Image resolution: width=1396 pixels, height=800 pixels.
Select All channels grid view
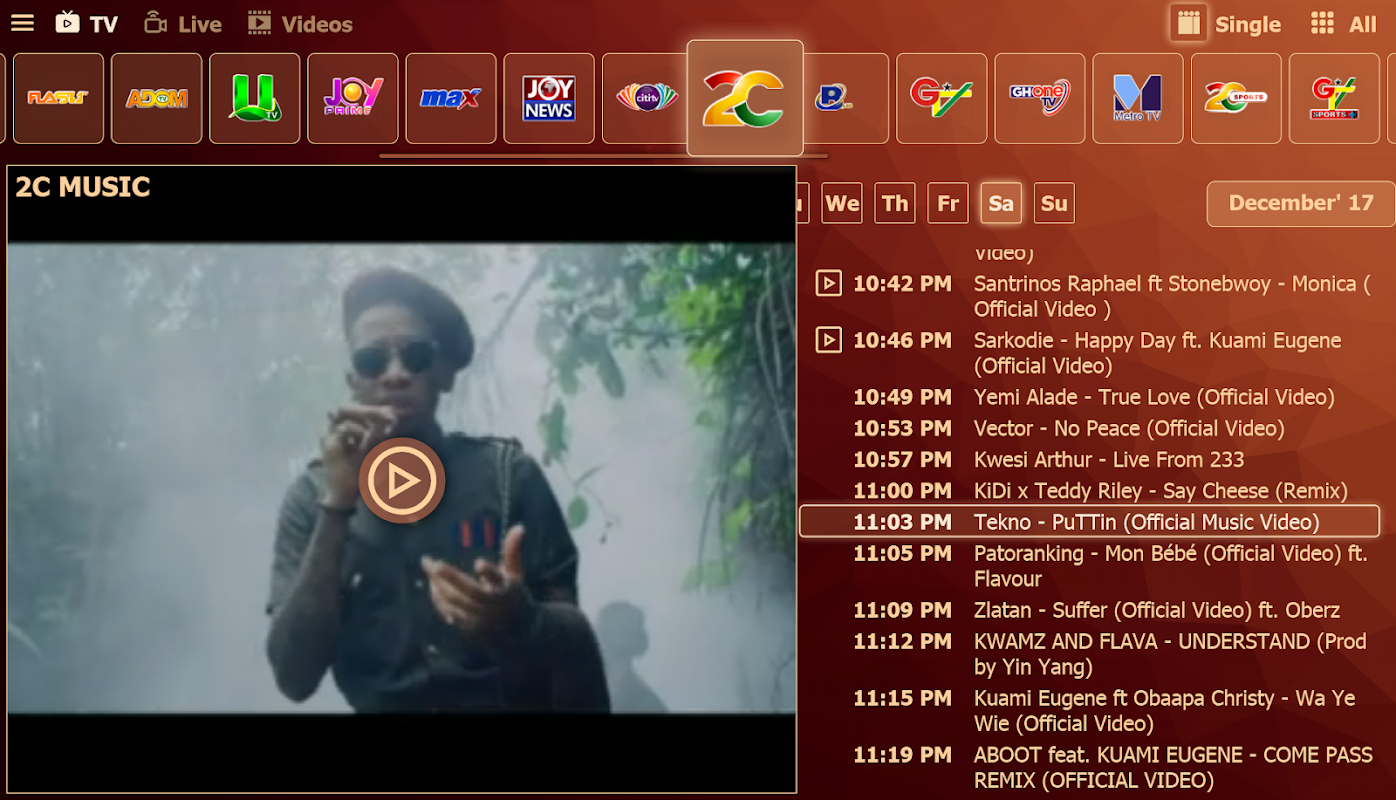[x=1343, y=24]
